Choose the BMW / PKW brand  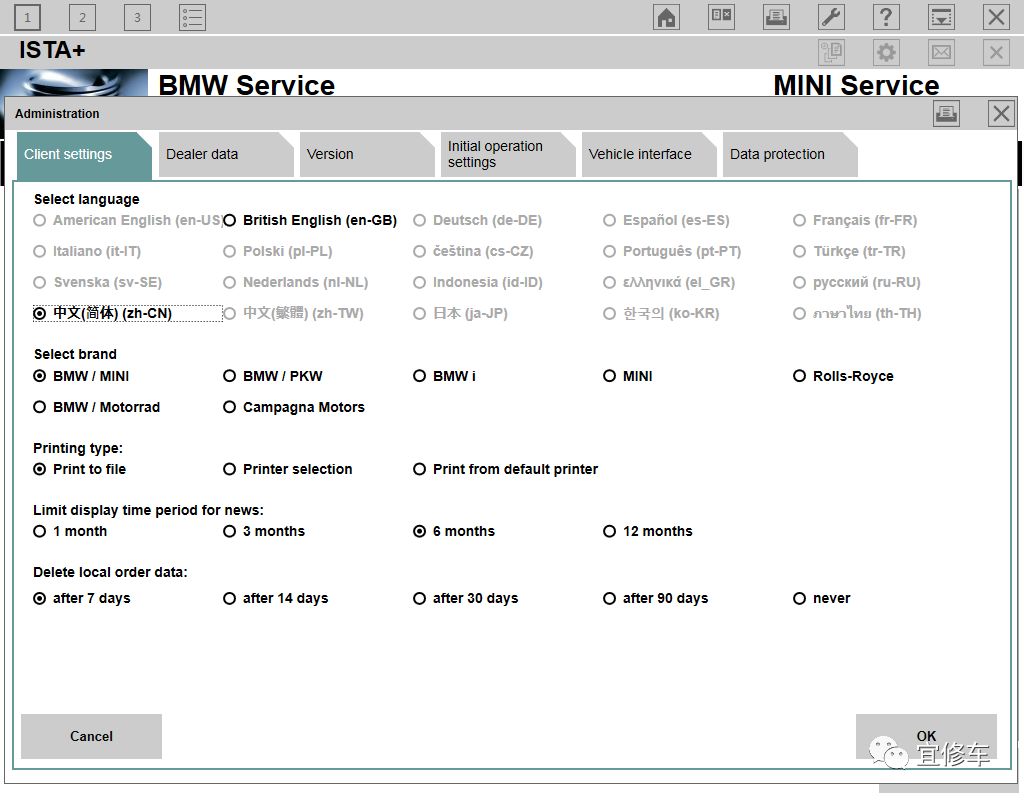point(273,376)
